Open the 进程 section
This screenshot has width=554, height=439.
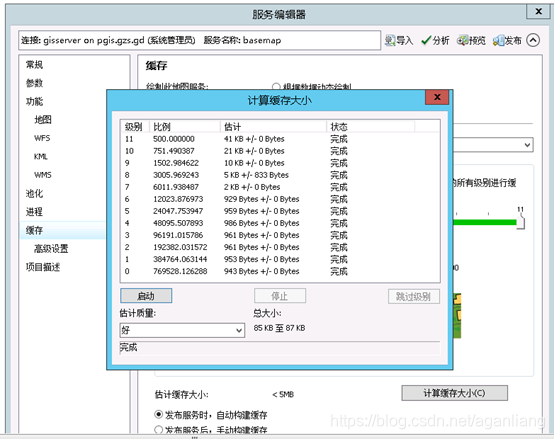34,212
